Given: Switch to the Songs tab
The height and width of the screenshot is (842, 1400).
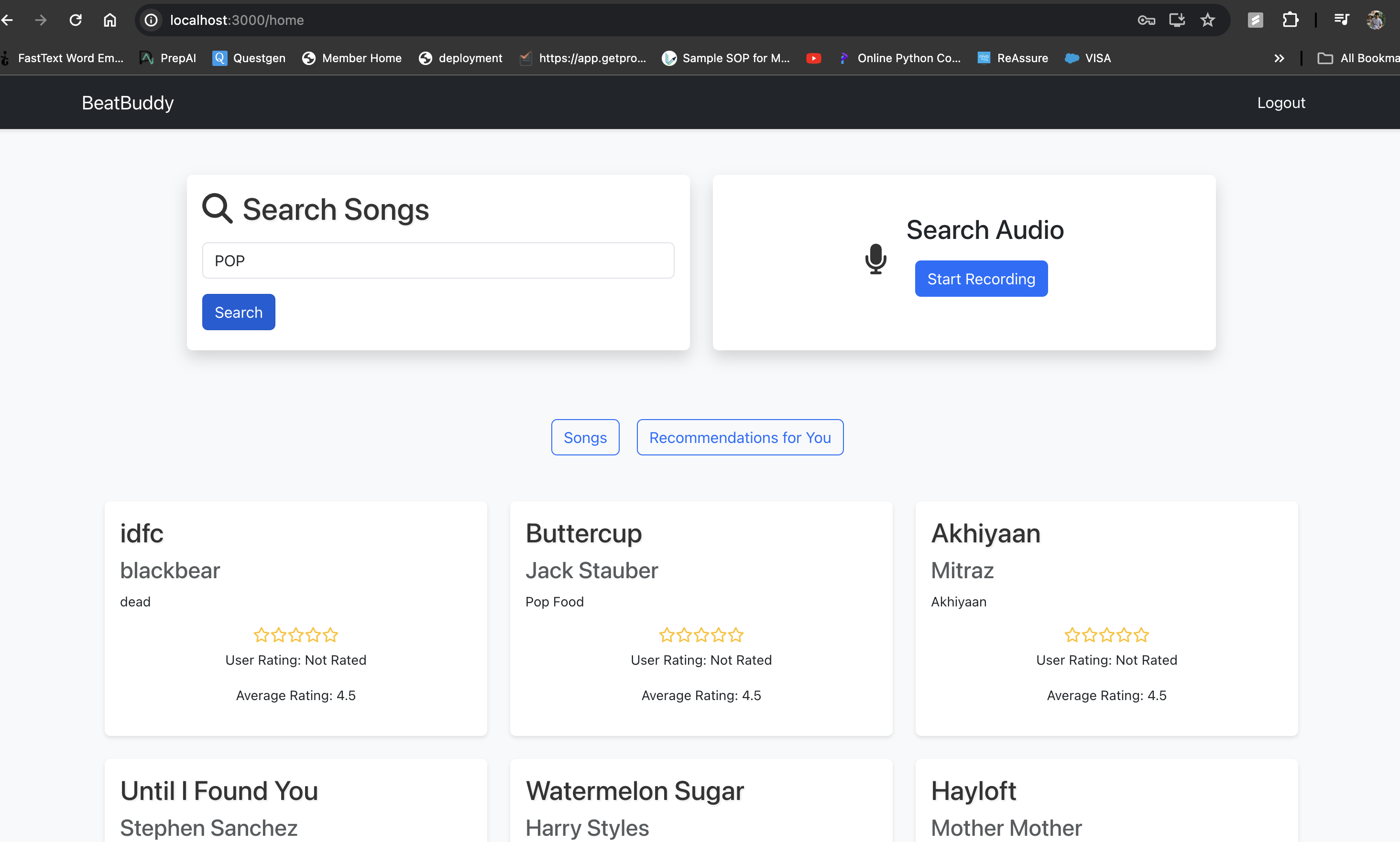Looking at the screenshot, I should coord(585,437).
